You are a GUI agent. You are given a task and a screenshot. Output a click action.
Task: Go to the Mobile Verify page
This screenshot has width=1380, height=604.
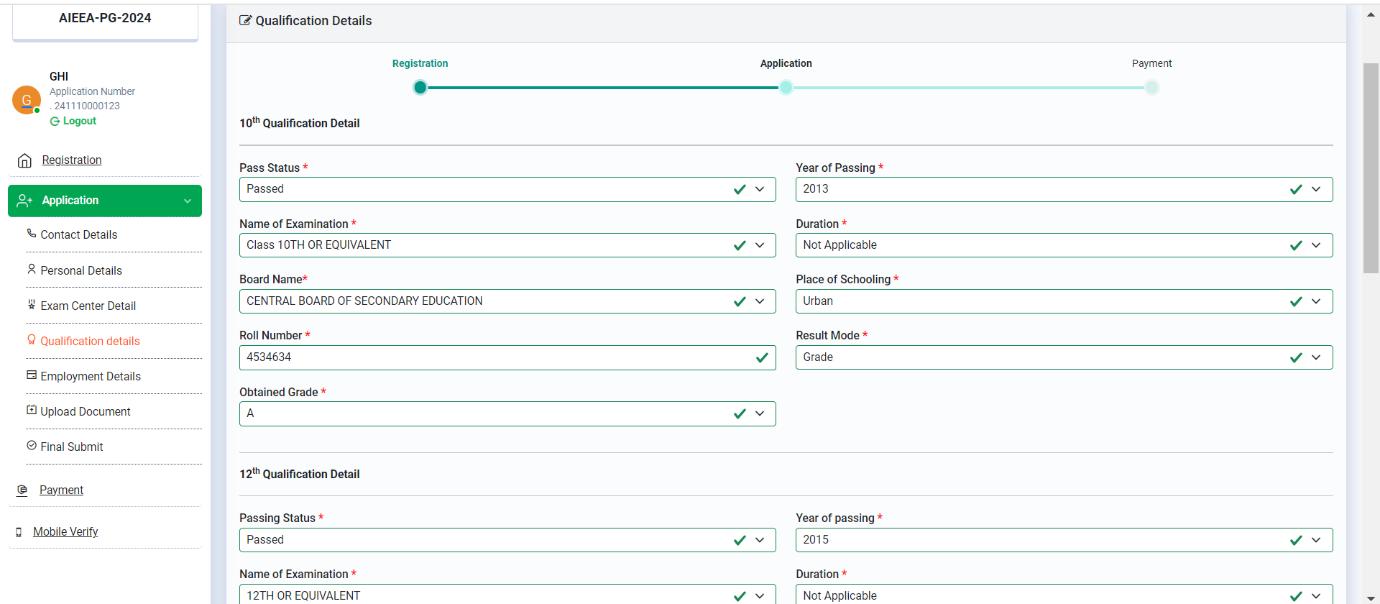(x=65, y=532)
